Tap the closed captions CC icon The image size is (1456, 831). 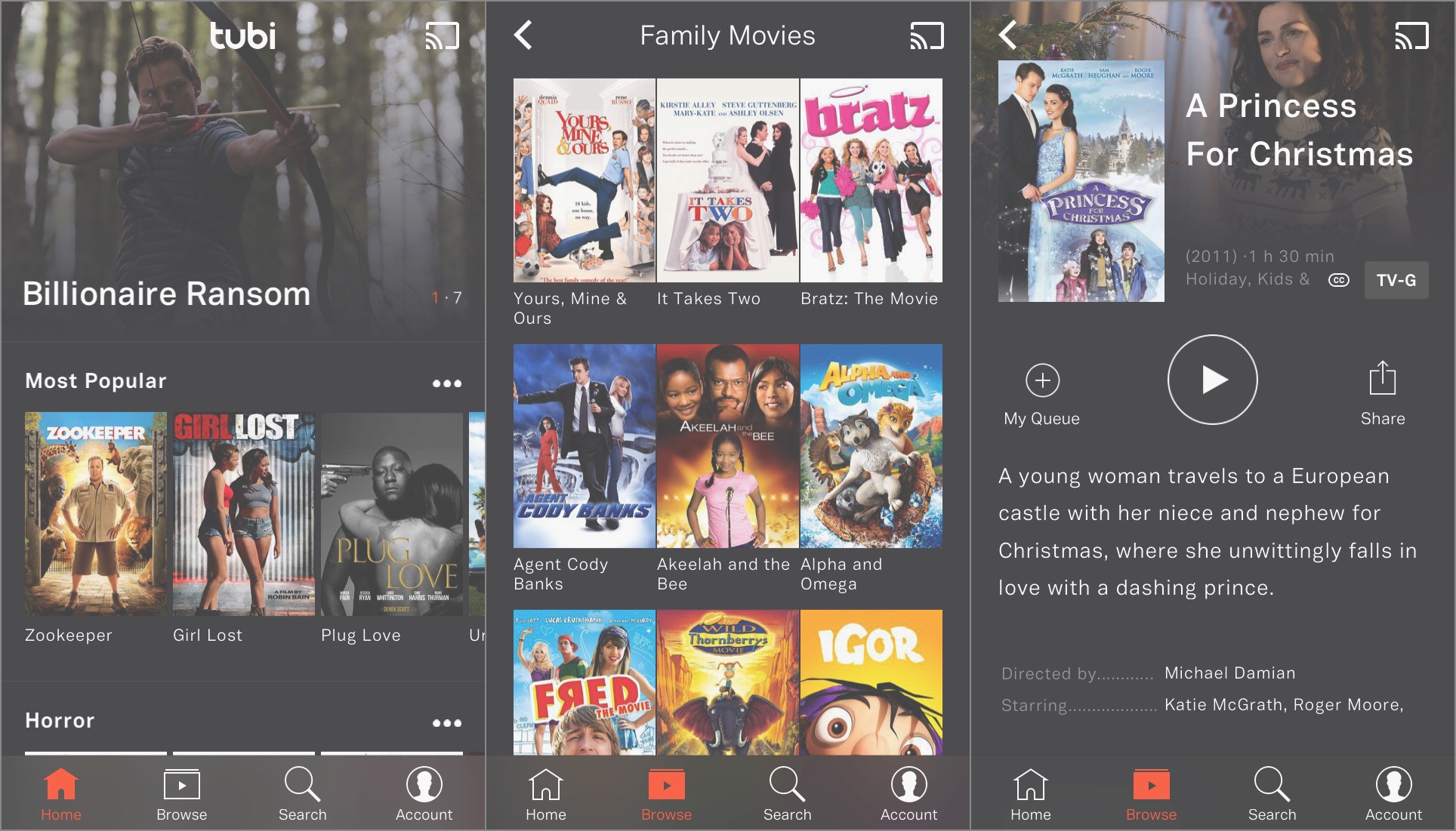tap(1339, 280)
